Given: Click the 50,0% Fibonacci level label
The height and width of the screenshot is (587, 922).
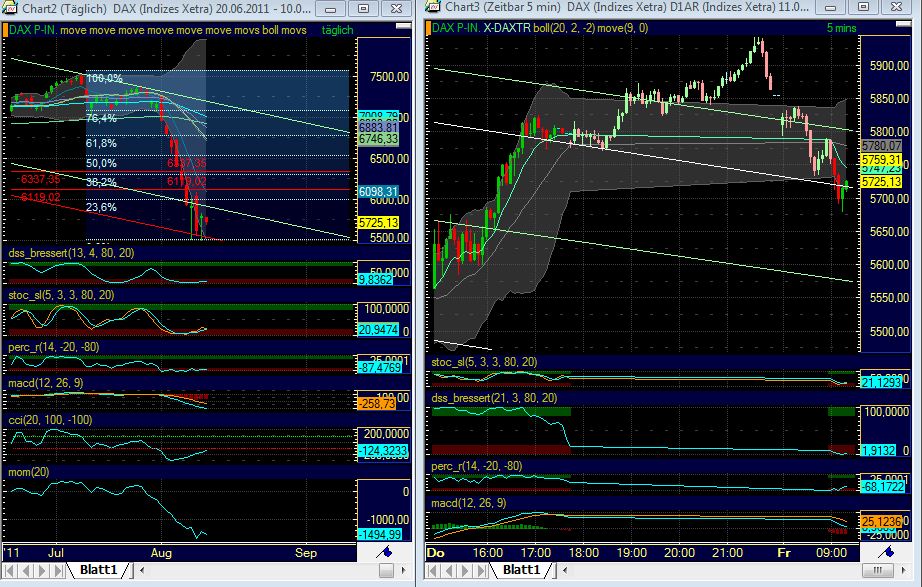Looking at the screenshot, I should click(102, 164).
